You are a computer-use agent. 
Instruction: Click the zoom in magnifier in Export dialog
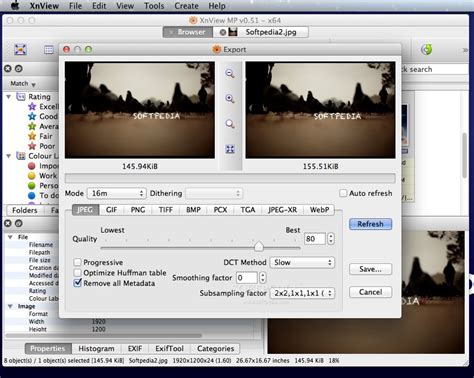230,99
